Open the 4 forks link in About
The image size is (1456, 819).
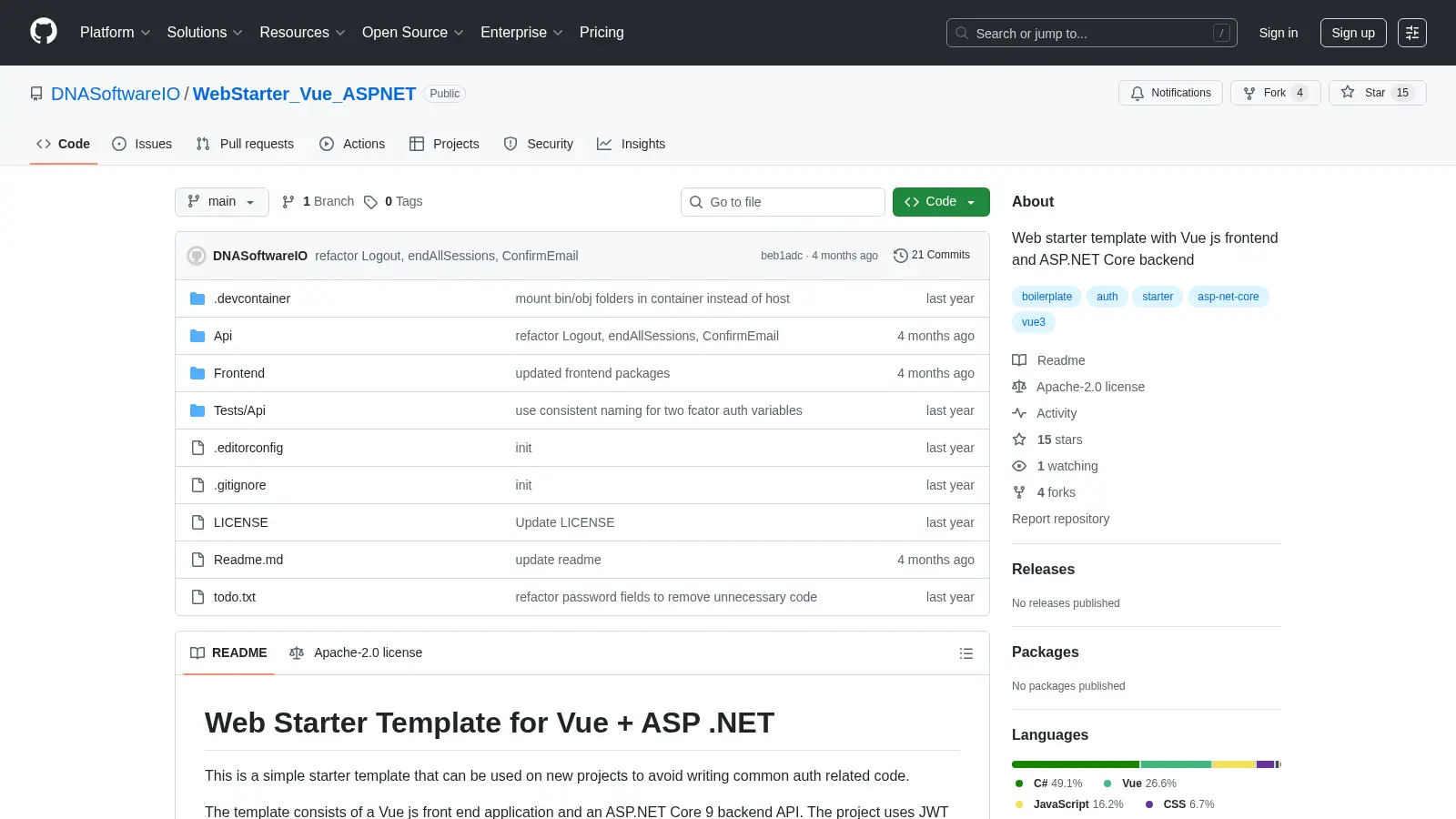[1056, 492]
